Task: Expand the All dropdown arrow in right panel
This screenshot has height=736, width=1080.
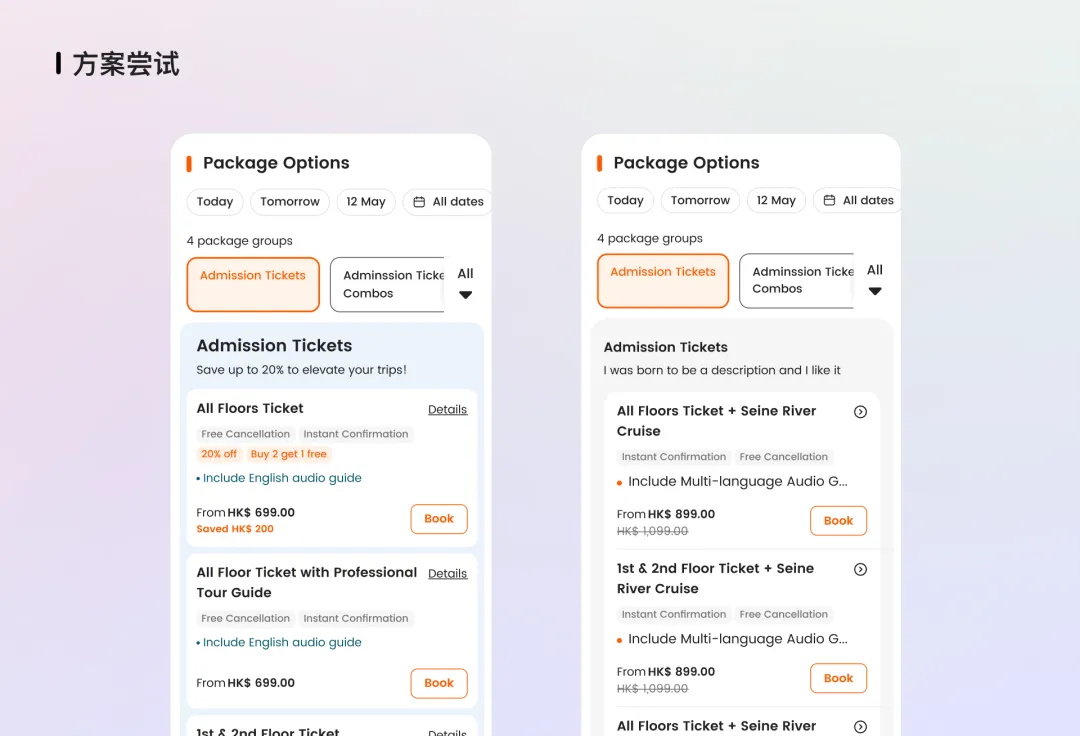Action: click(x=875, y=291)
